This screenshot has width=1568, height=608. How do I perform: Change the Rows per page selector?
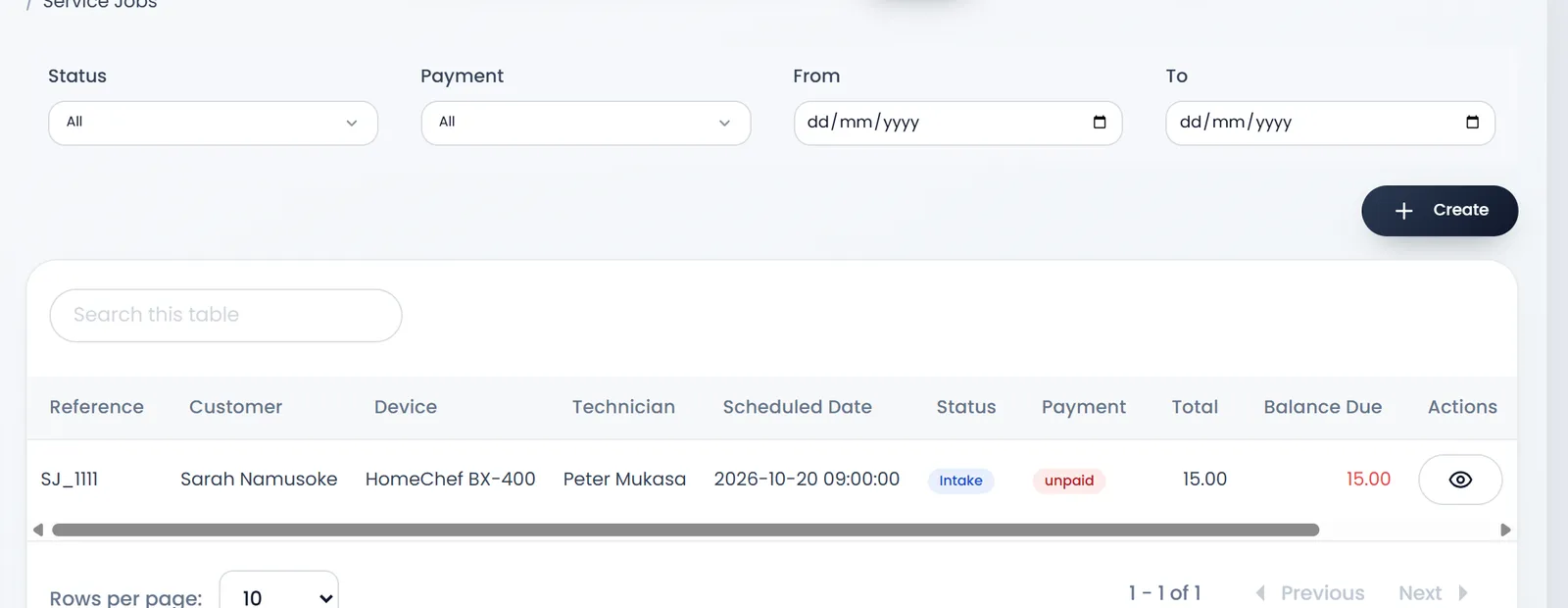tap(279, 596)
